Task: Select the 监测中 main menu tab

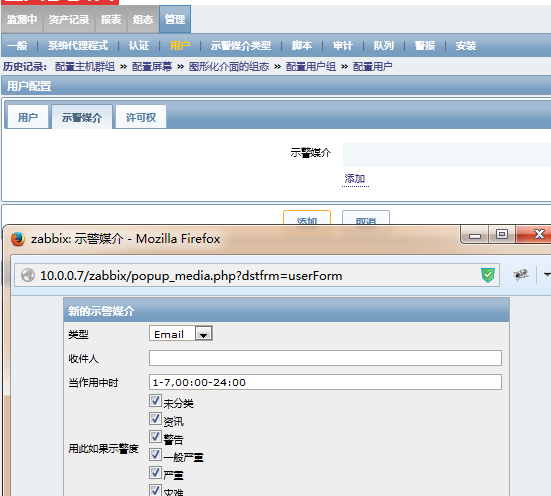Action: tap(22, 20)
